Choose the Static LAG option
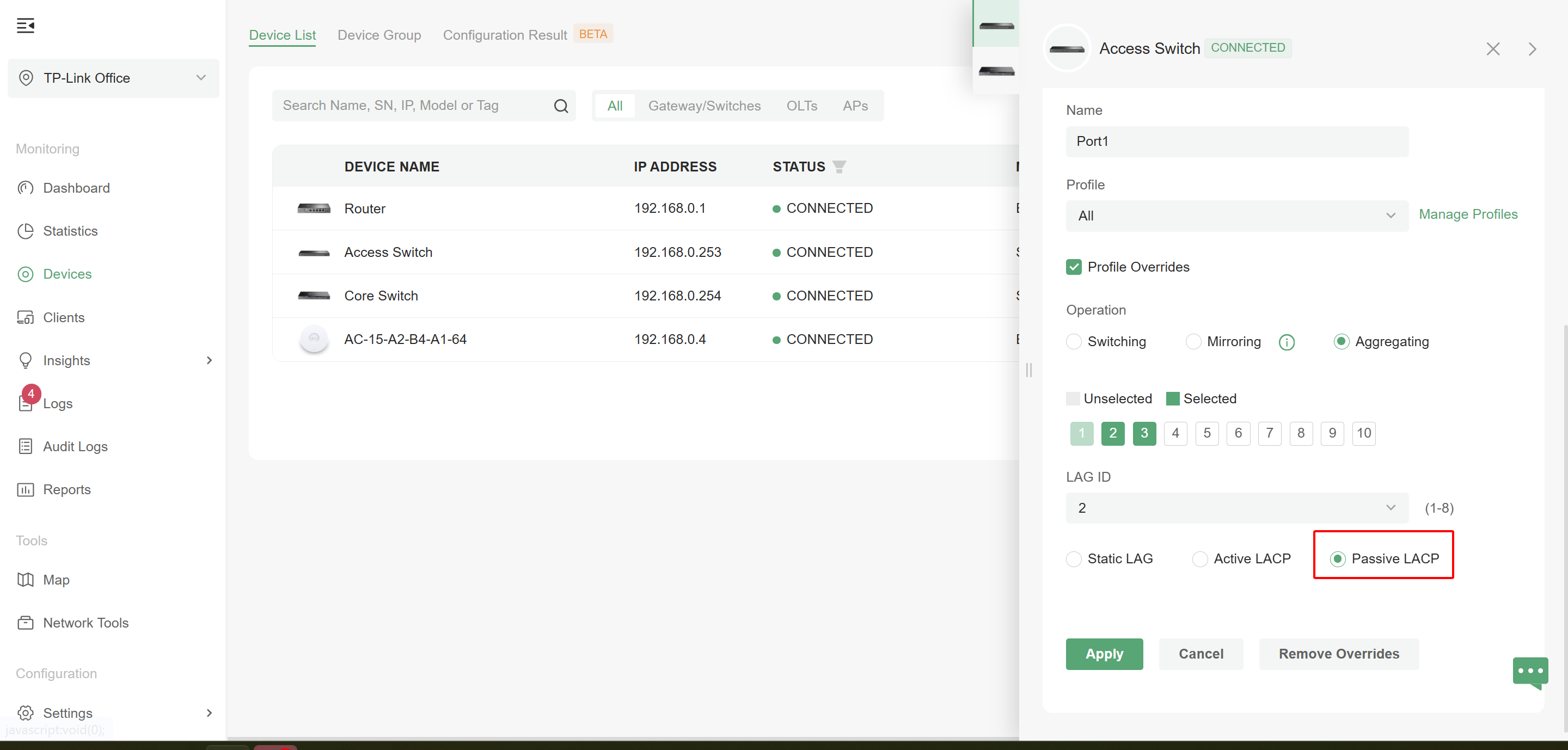 1074,559
